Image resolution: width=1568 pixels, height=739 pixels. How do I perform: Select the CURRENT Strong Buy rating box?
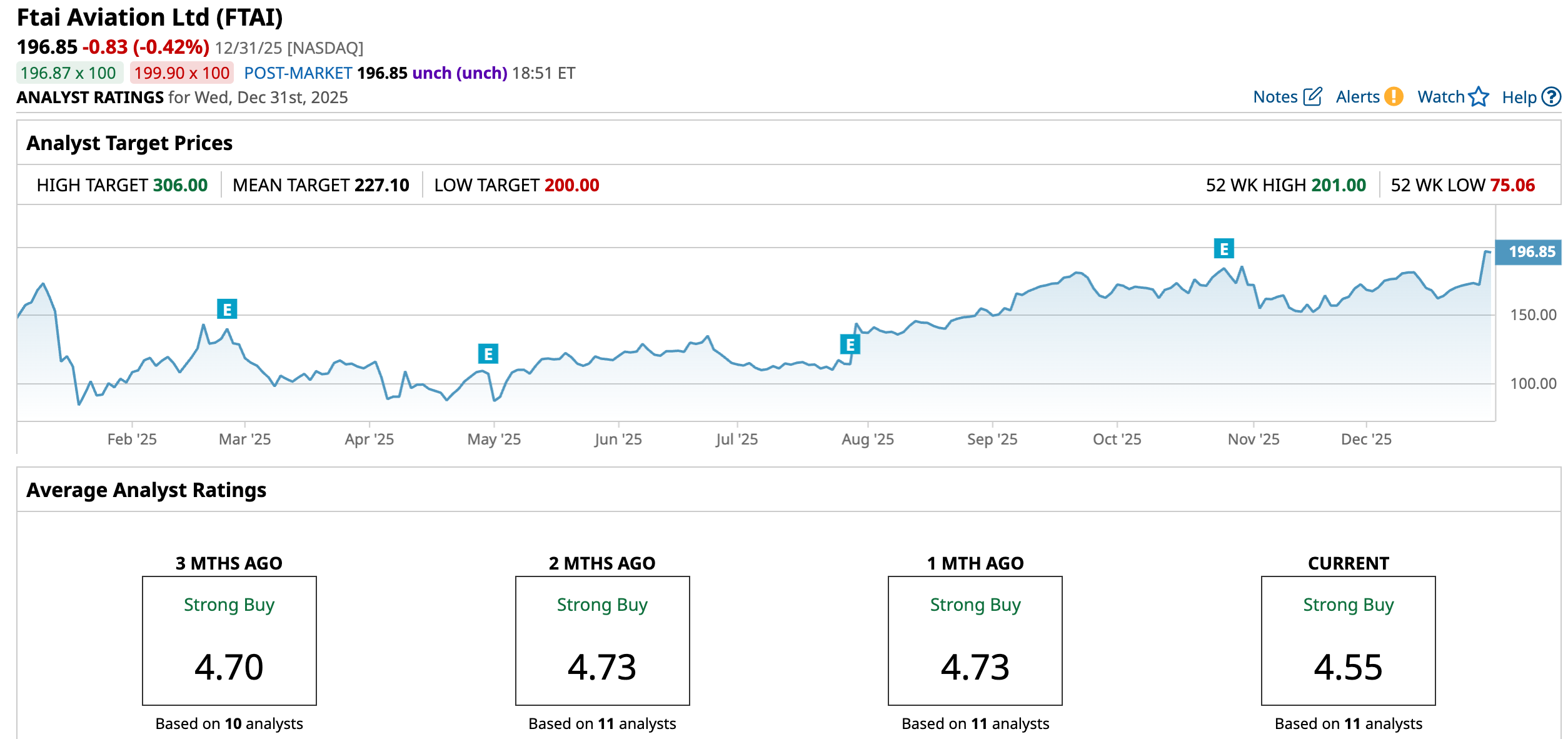[1348, 640]
